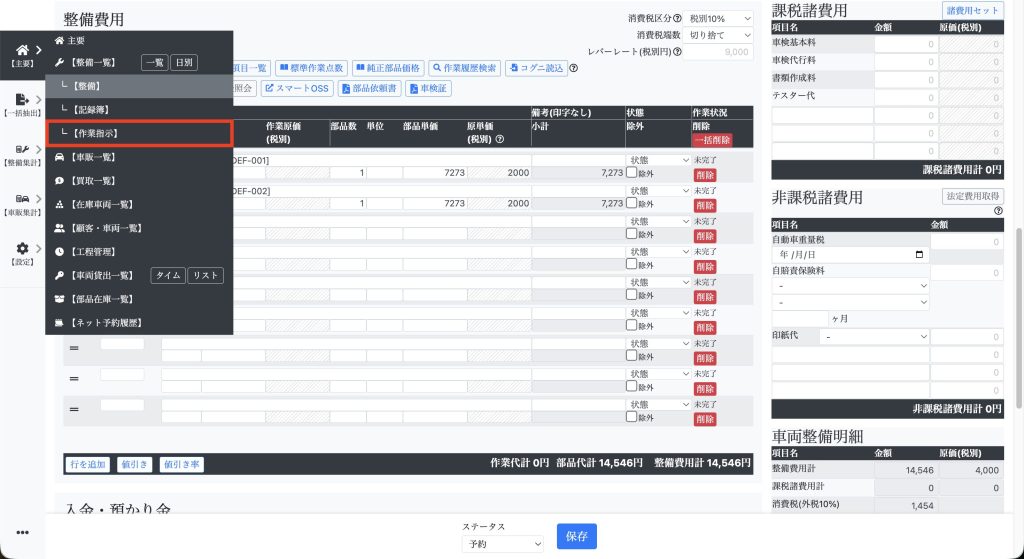The image size is (1024, 559).
Task: Open the 消費税区分 税別10% dropdown
Action: 718,18
